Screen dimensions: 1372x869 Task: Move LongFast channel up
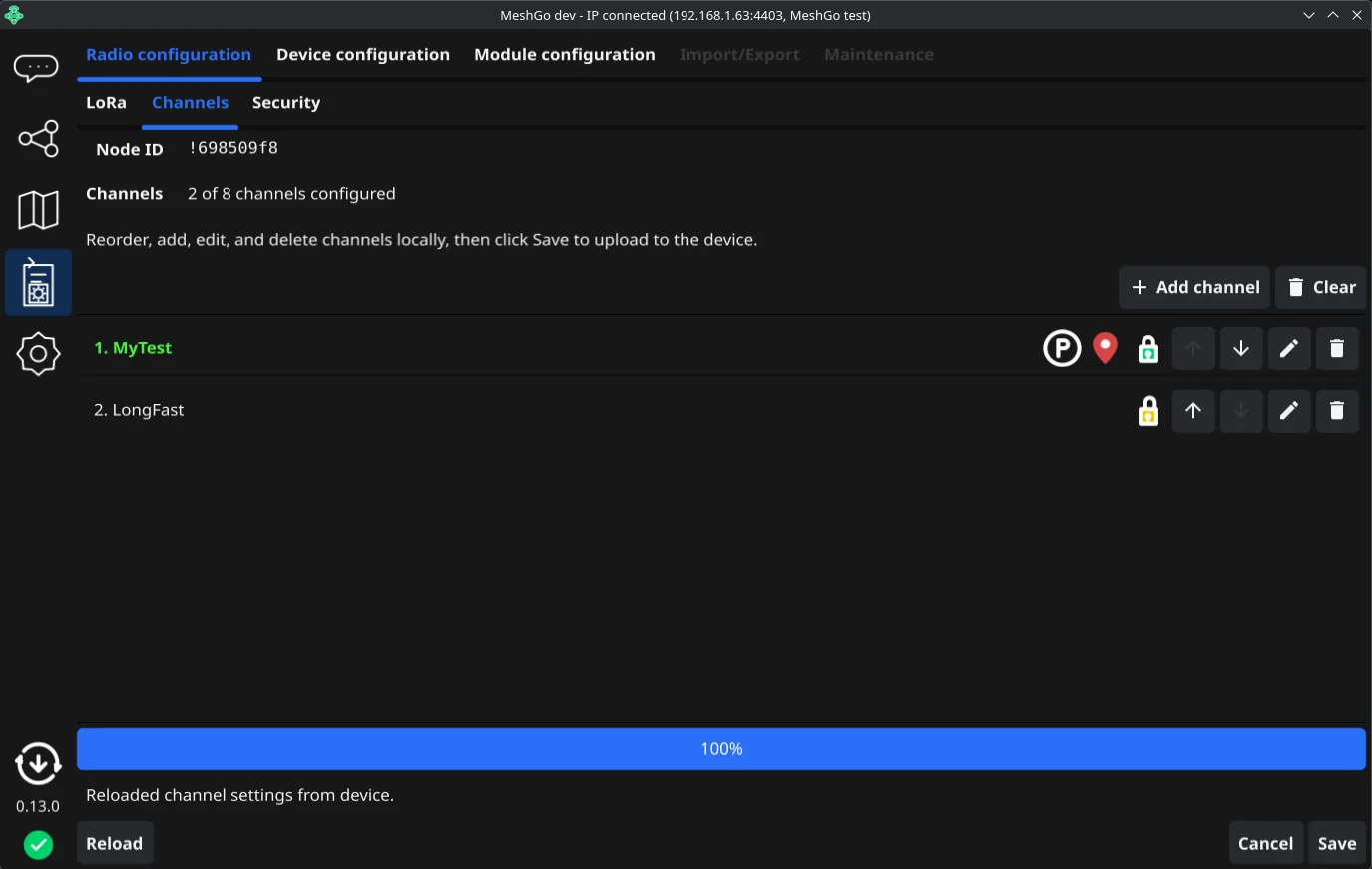pos(1193,410)
